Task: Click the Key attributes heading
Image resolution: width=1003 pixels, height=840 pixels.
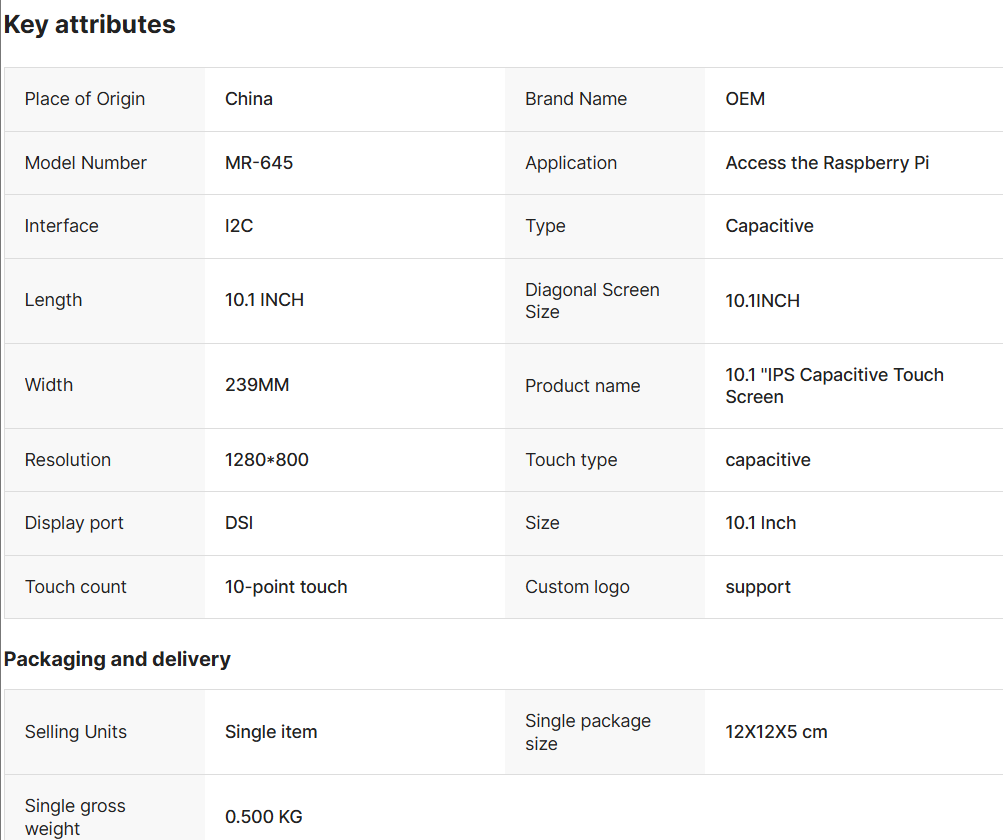Action: (x=90, y=25)
